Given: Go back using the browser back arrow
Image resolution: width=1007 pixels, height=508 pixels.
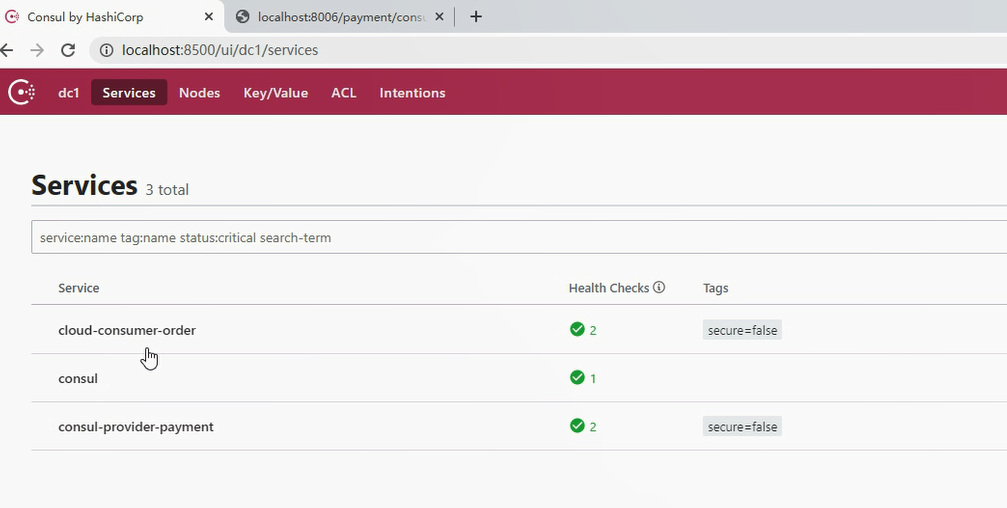Looking at the screenshot, I should [6, 50].
